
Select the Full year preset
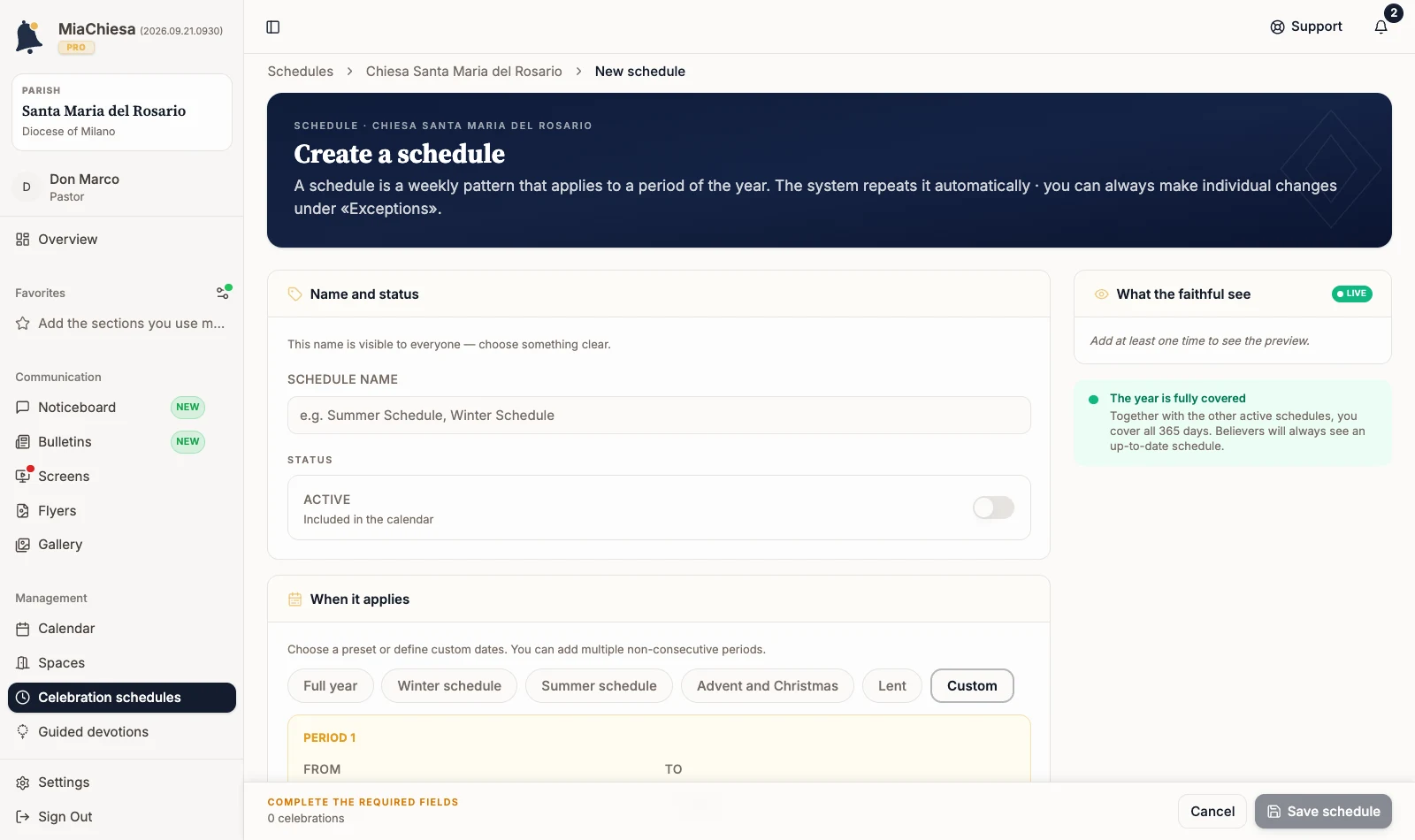pyautogui.click(x=331, y=686)
